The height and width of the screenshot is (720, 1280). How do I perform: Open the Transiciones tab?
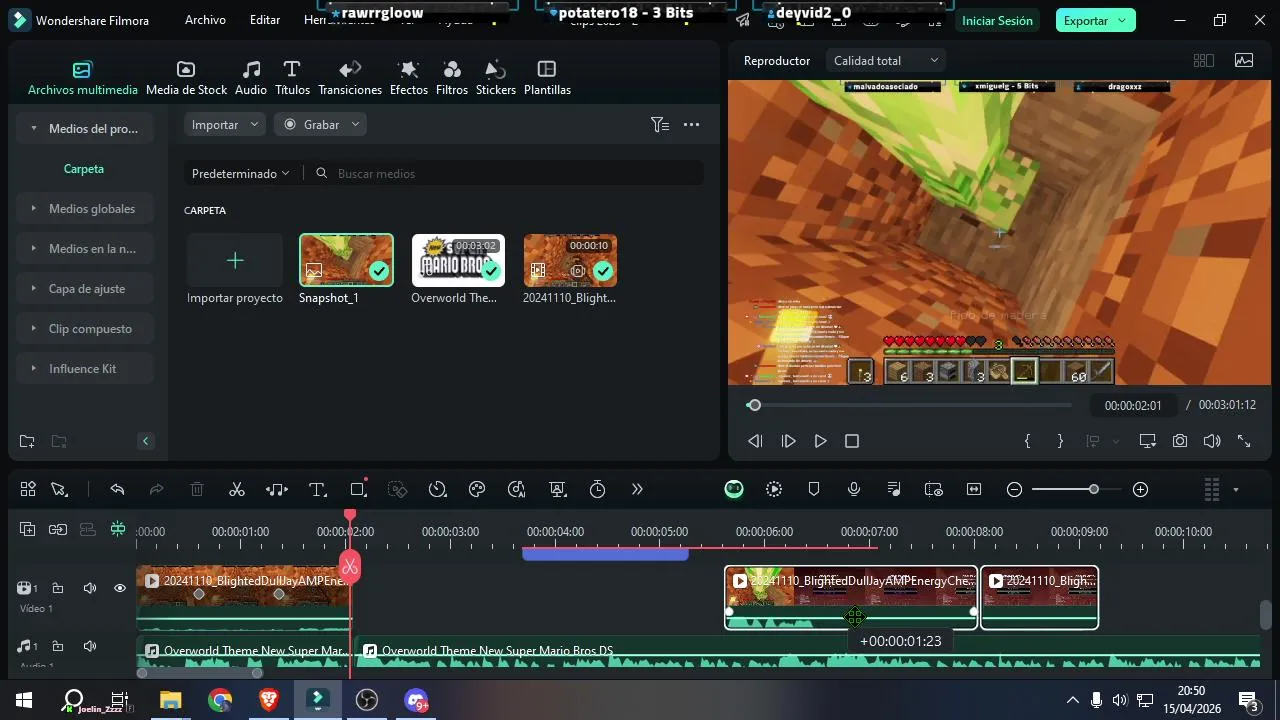350,78
